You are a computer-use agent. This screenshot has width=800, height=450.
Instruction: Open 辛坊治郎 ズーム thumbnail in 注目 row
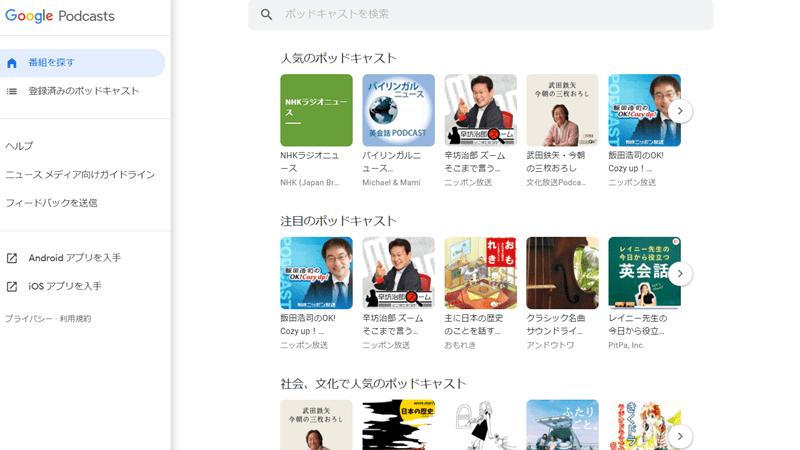[398, 273]
